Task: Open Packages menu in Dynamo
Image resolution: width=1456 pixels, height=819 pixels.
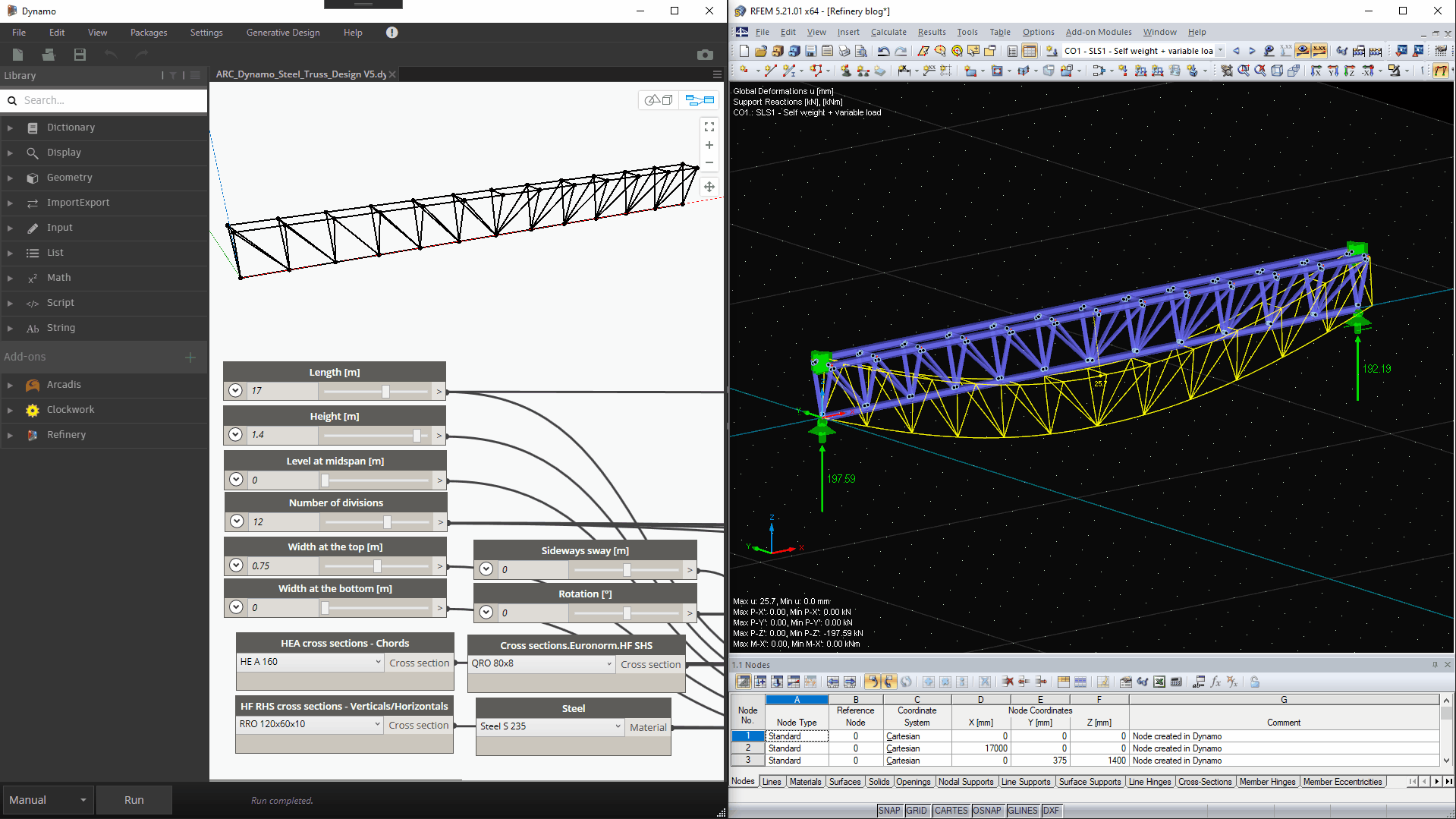Action: tap(149, 33)
